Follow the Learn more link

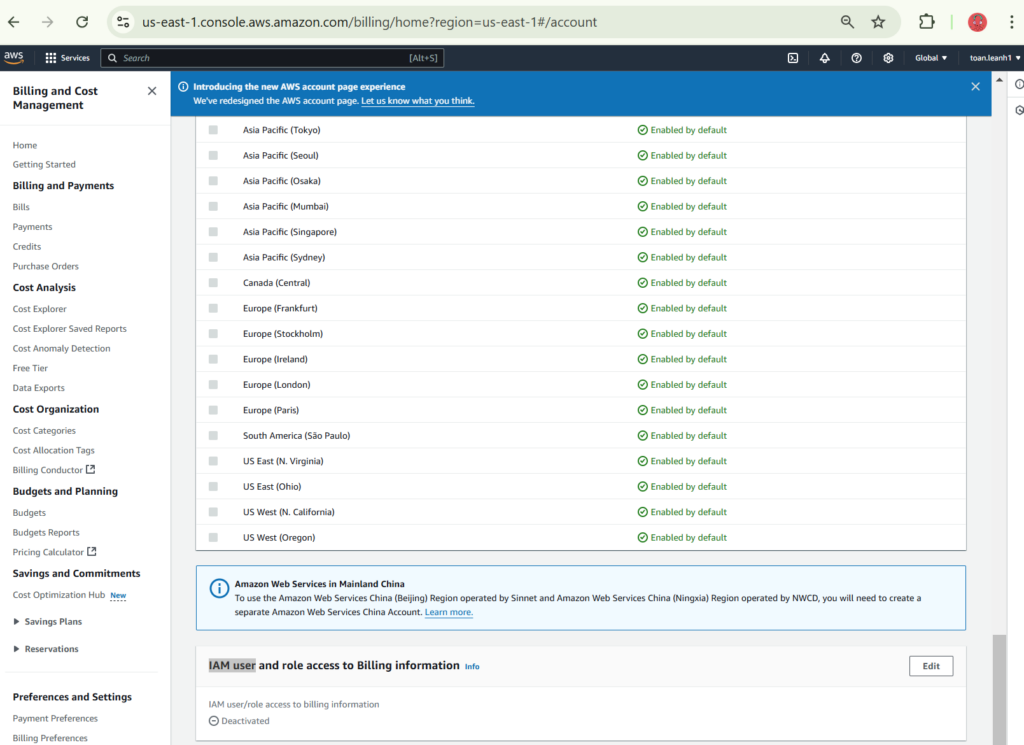[448, 612]
